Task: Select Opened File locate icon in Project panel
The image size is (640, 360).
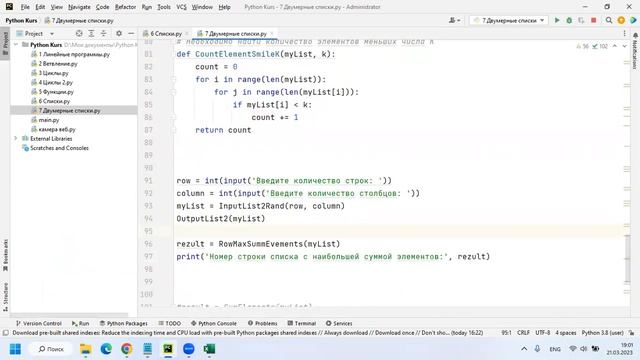Action: tap(79, 33)
